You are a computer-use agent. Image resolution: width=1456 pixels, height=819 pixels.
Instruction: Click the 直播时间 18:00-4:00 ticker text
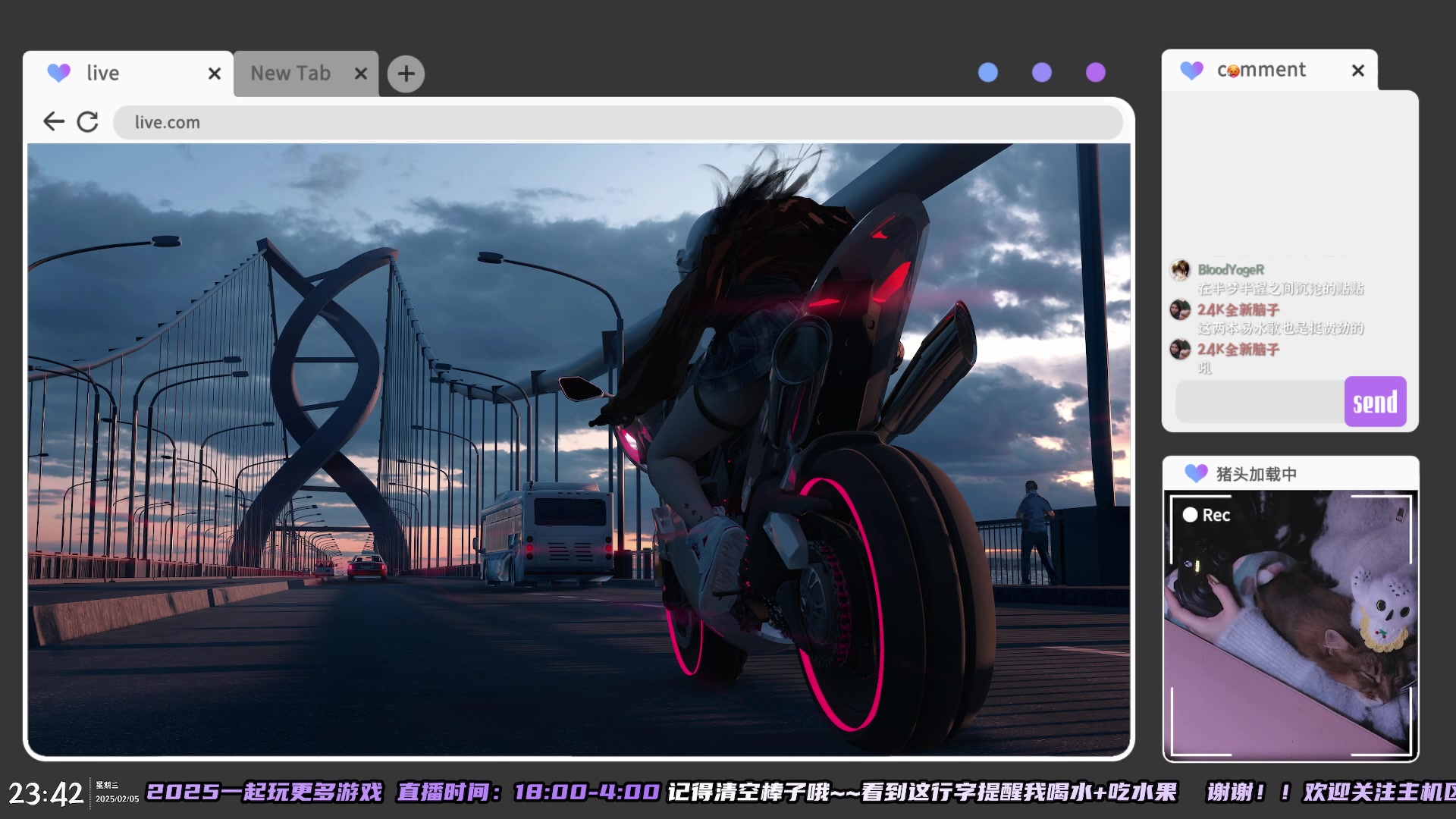coord(529,792)
